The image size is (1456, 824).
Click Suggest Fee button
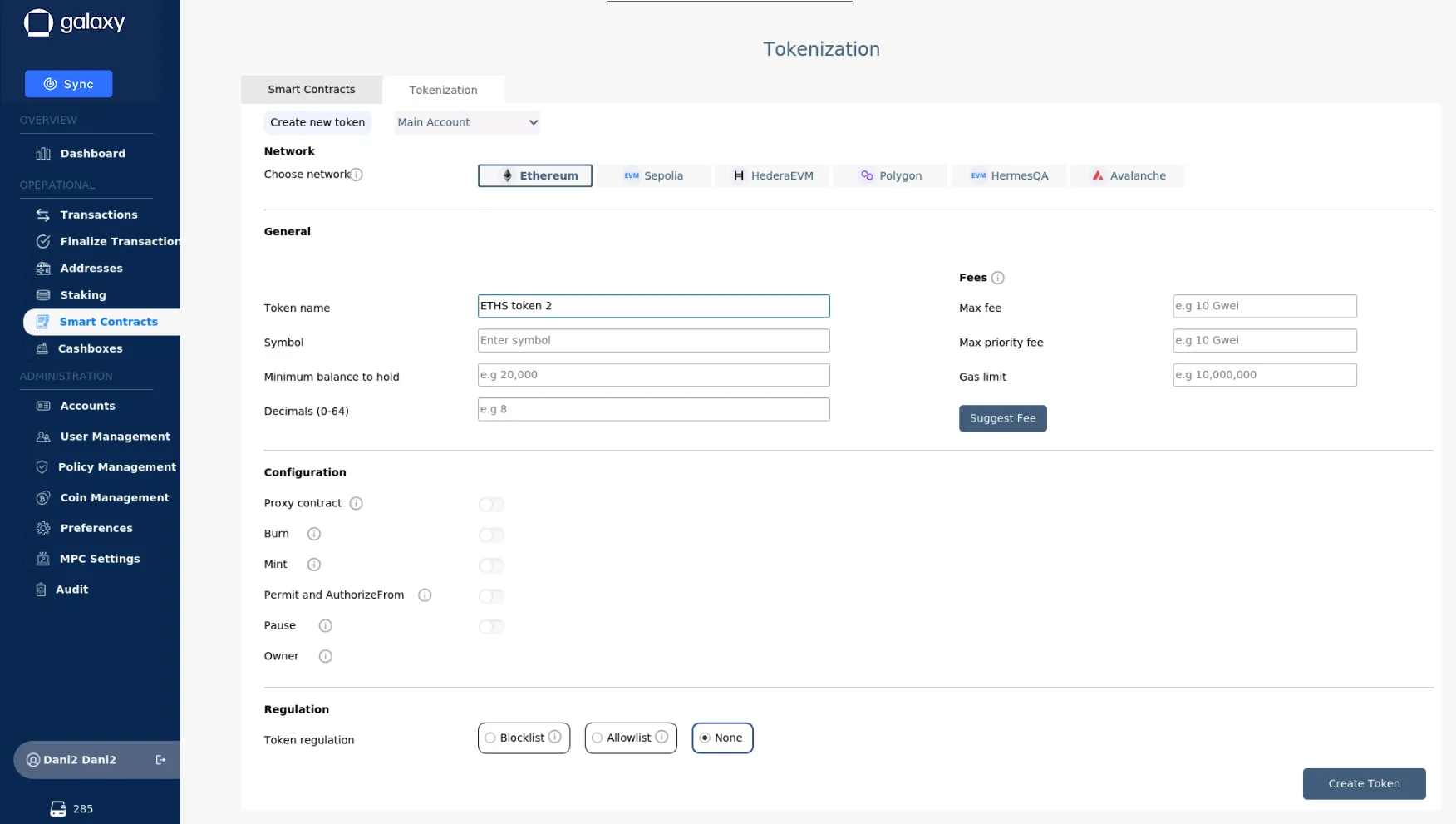[x=1002, y=418]
